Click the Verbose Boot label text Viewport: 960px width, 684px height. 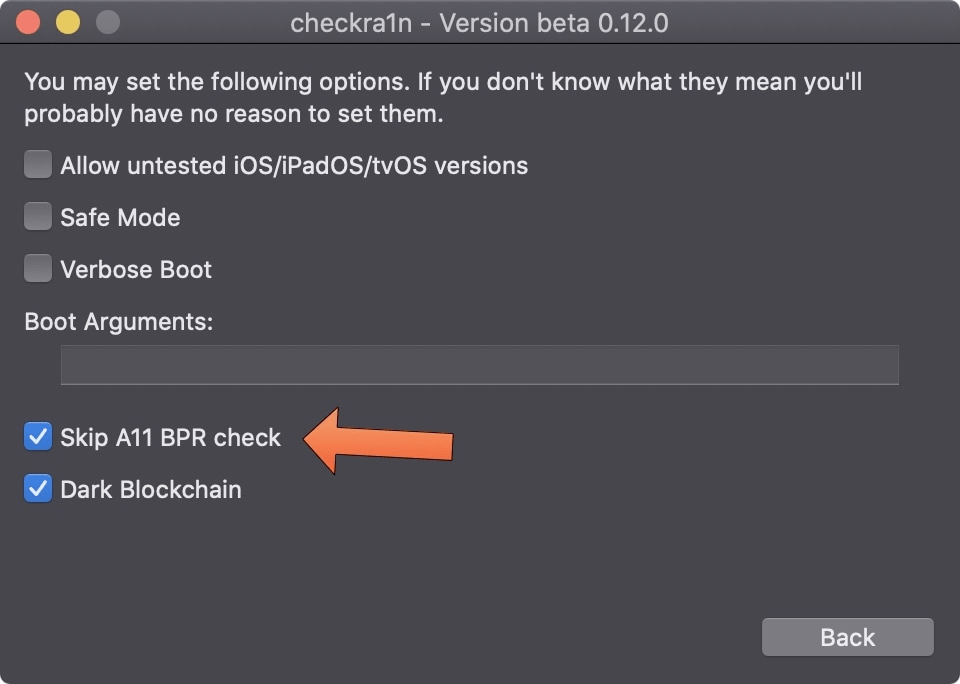135,268
